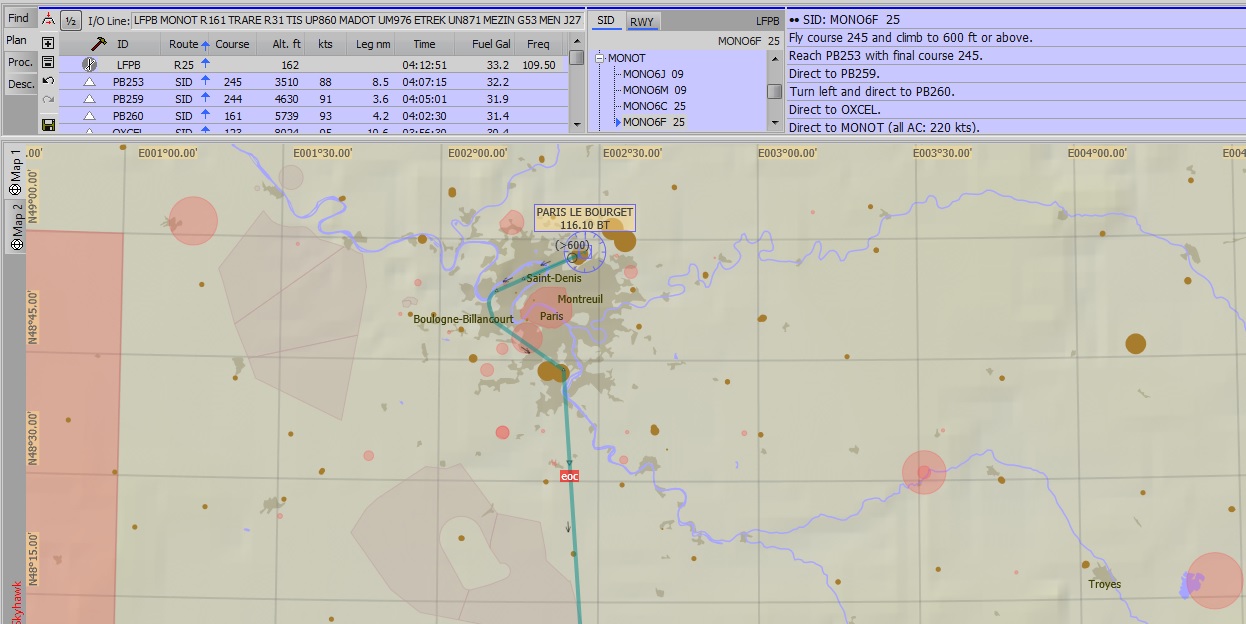This screenshot has height=624, width=1246.
Task: Select MONO6J 09 procedure
Action: [x=653, y=74]
